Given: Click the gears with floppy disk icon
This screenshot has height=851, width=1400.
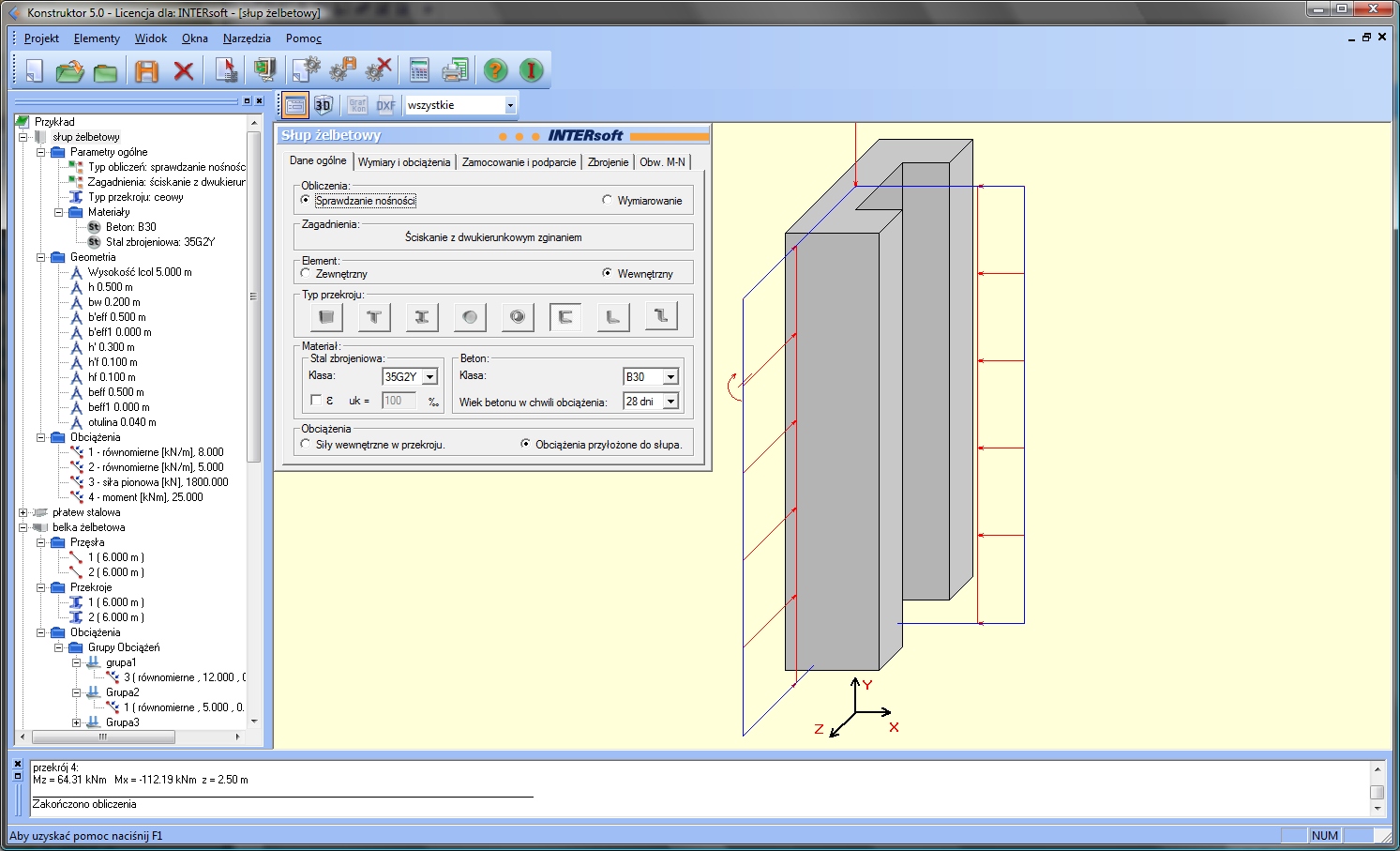Looking at the screenshot, I should pos(343,70).
